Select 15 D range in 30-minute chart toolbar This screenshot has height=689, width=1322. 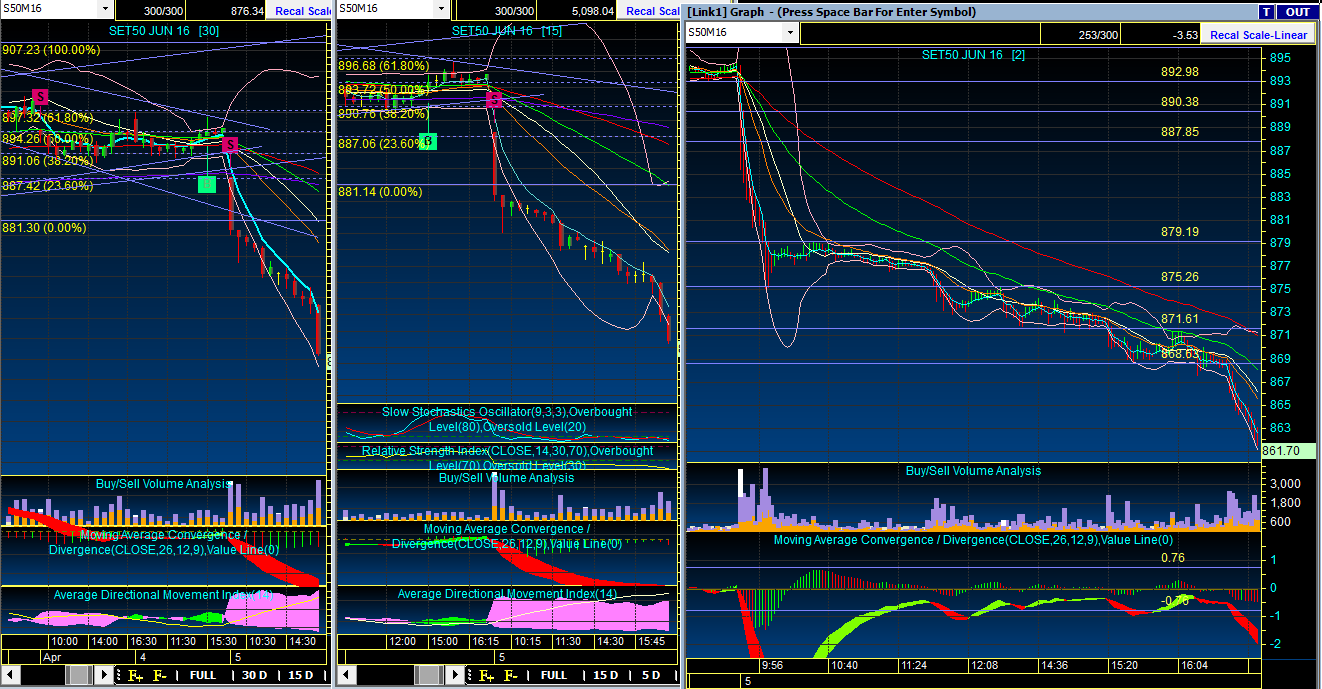(300, 675)
